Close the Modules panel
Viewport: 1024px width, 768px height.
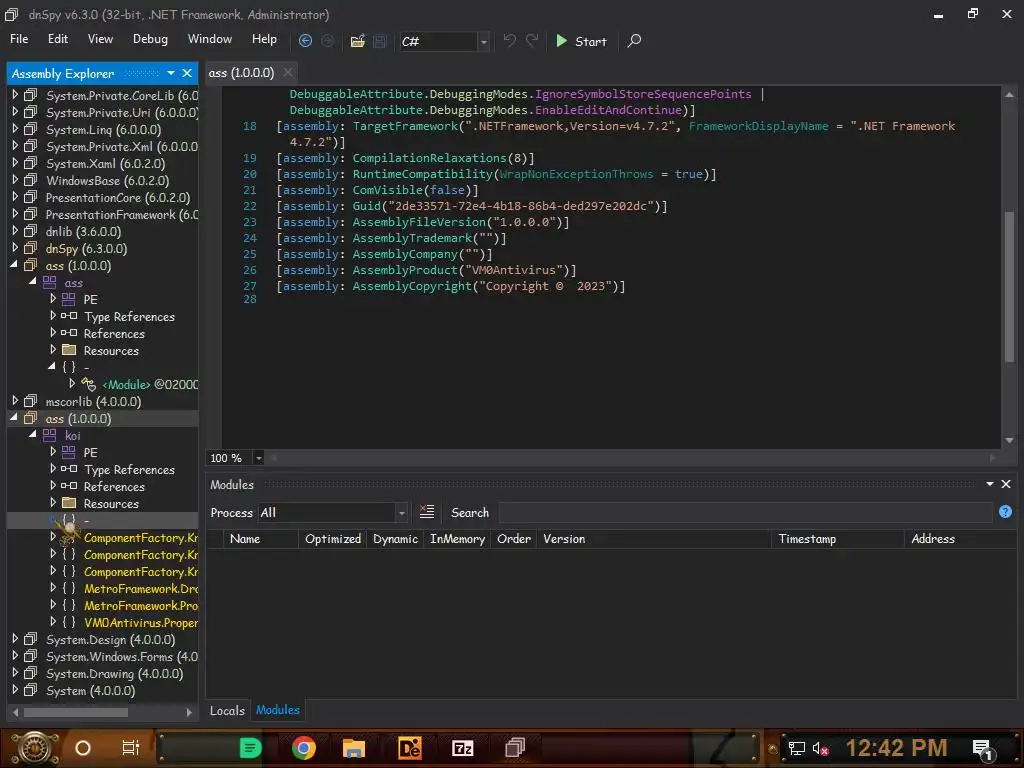pyautogui.click(x=1006, y=484)
